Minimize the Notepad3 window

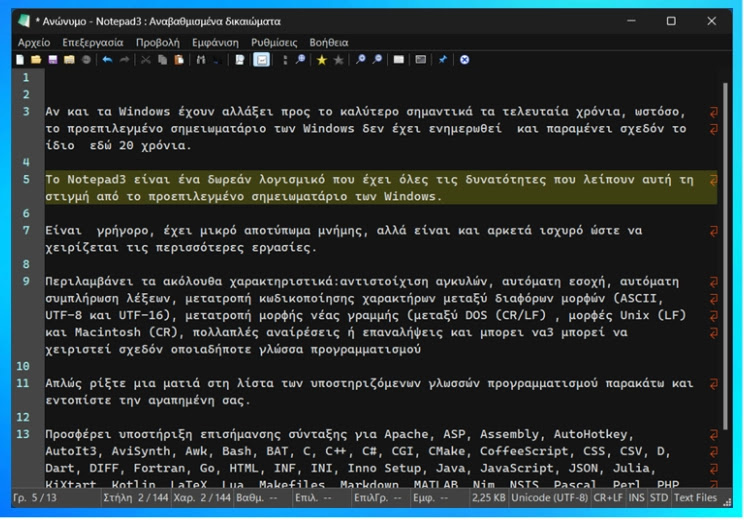[x=631, y=21]
